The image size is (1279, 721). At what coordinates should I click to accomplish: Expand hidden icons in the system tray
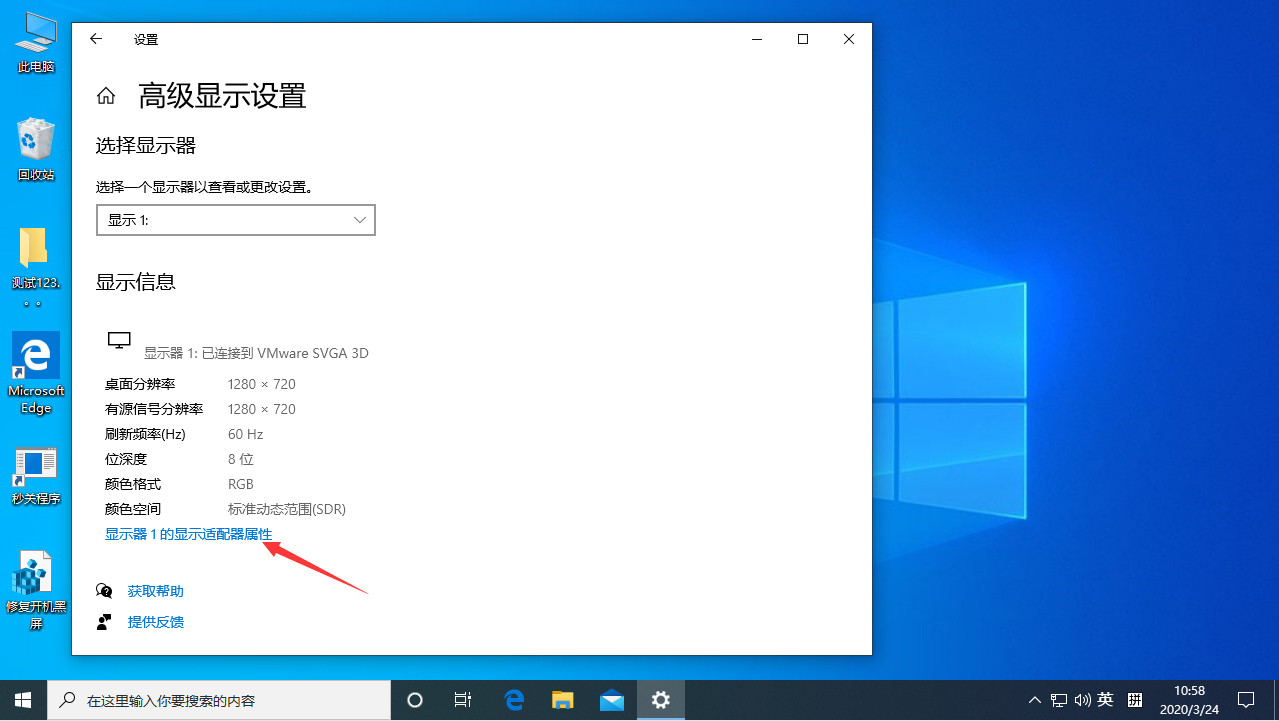pos(1034,700)
